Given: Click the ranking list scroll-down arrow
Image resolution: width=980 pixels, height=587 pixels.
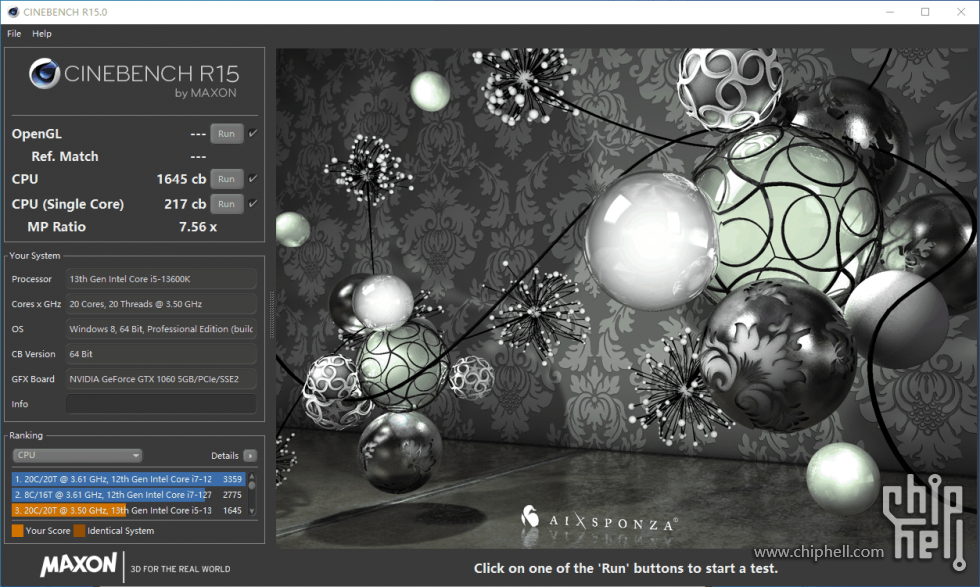Looking at the screenshot, I should click(x=252, y=511).
